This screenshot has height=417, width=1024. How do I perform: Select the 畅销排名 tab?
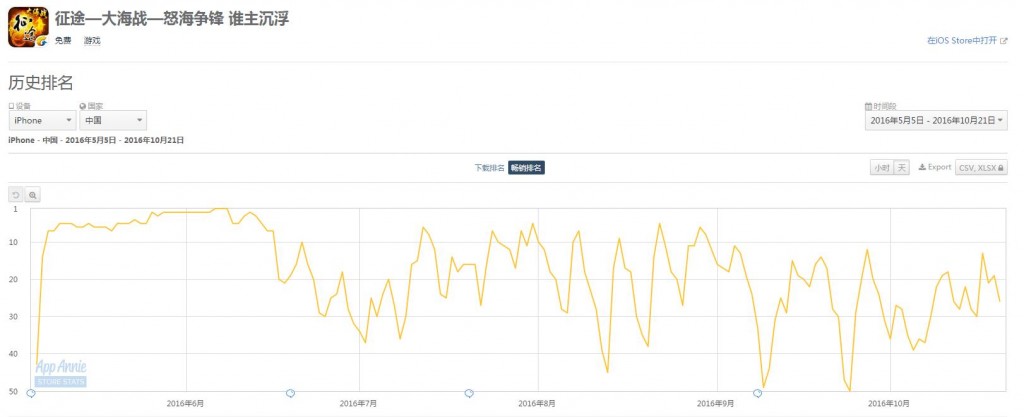[x=526, y=168]
